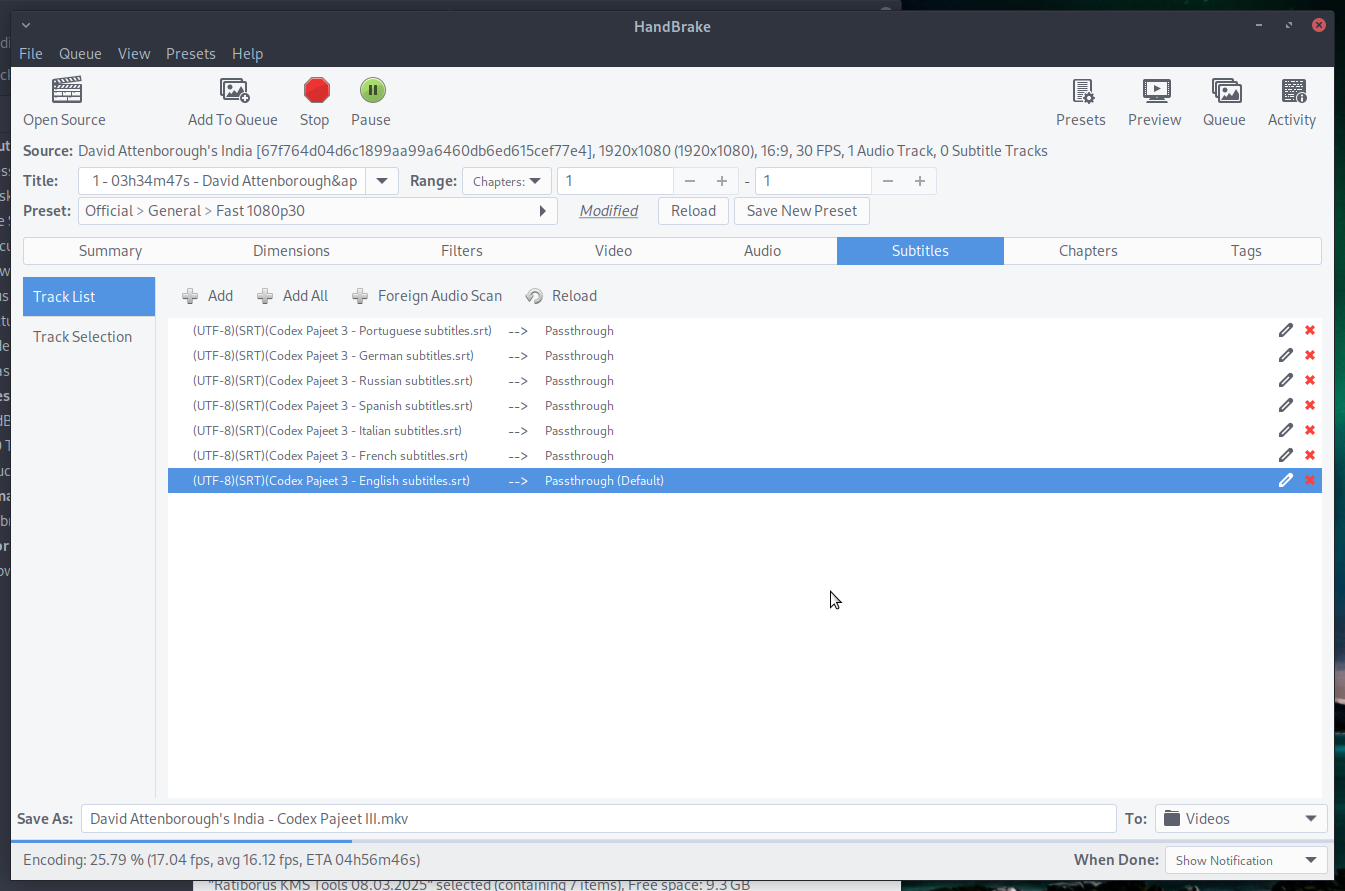Remove the Portuguese subtitle track with red X
1345x891 pixels.
pyautogui.click(x=1310, y=330)
